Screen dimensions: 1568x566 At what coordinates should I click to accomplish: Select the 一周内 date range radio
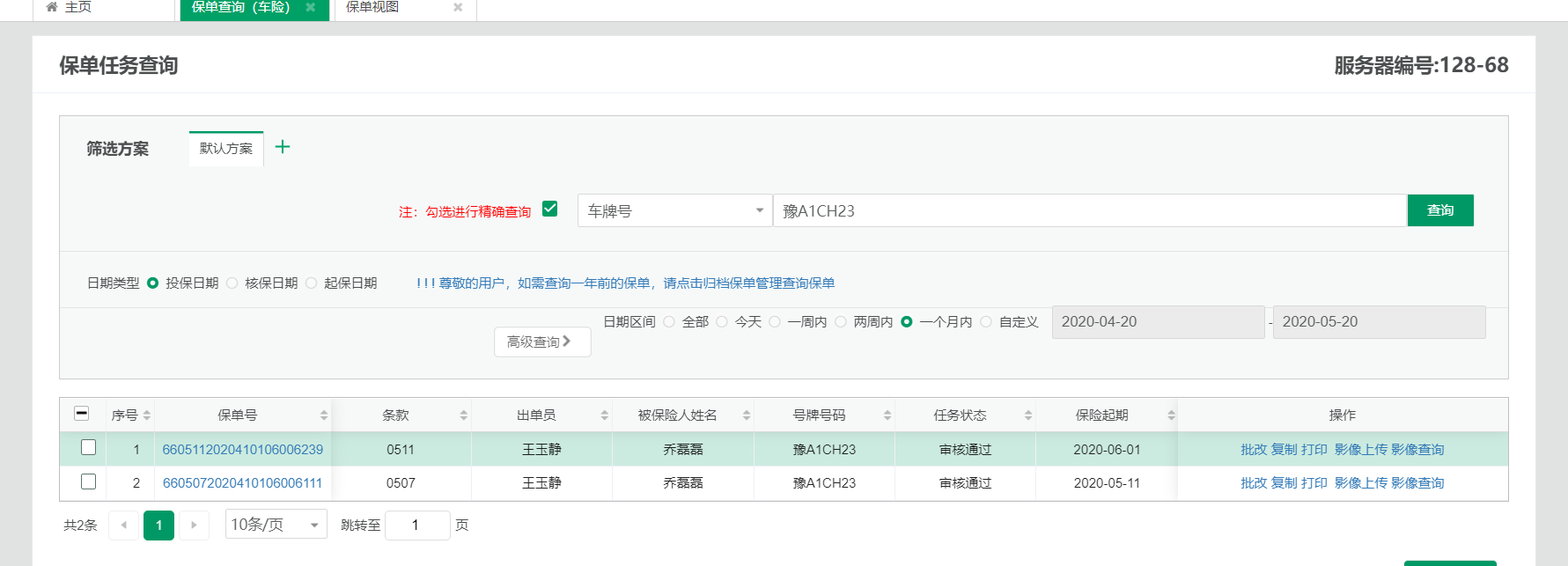click(775, 322)
